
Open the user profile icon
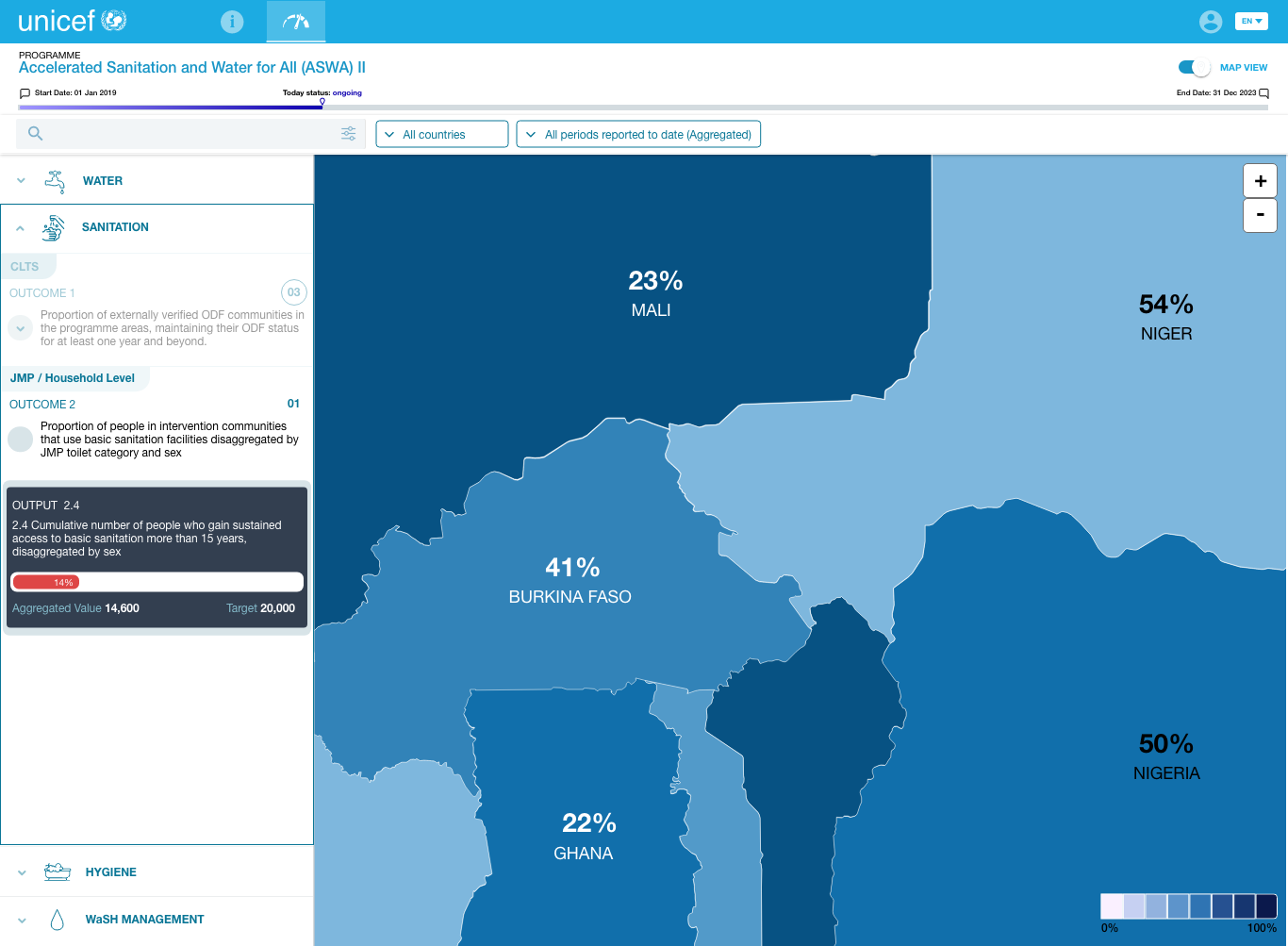tap(1211, 22)
